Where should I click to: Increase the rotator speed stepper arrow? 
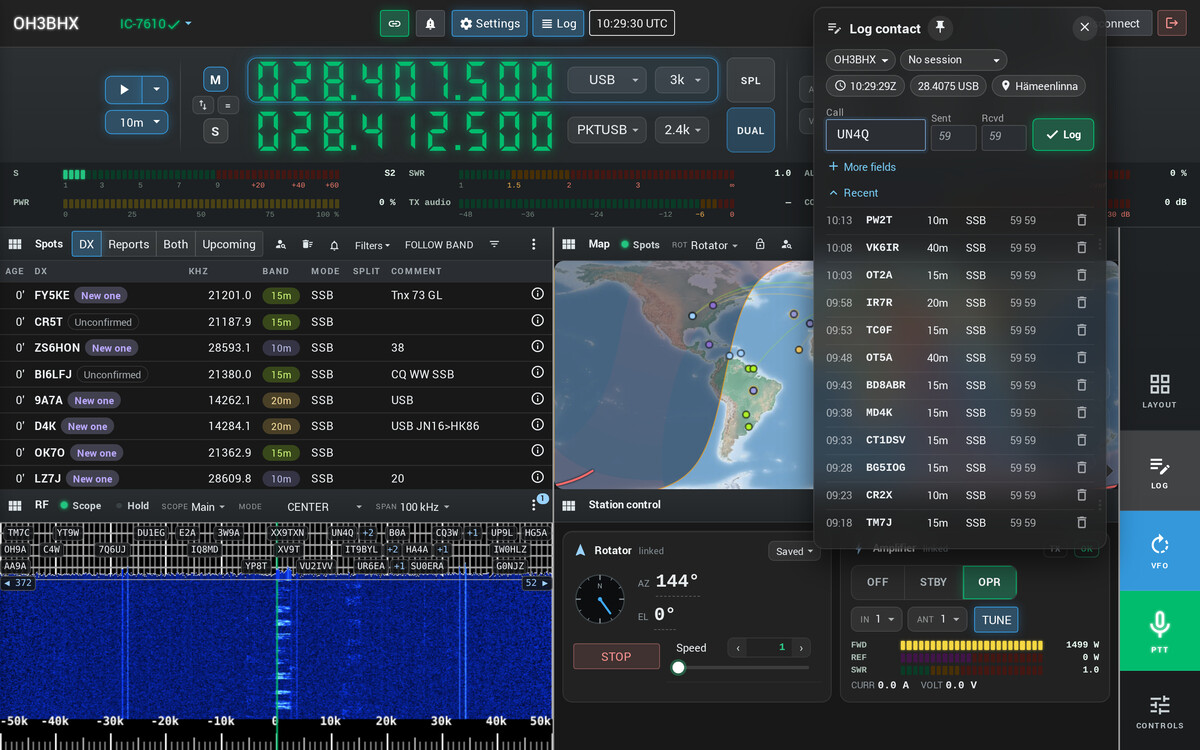click(x=801, y=648)
